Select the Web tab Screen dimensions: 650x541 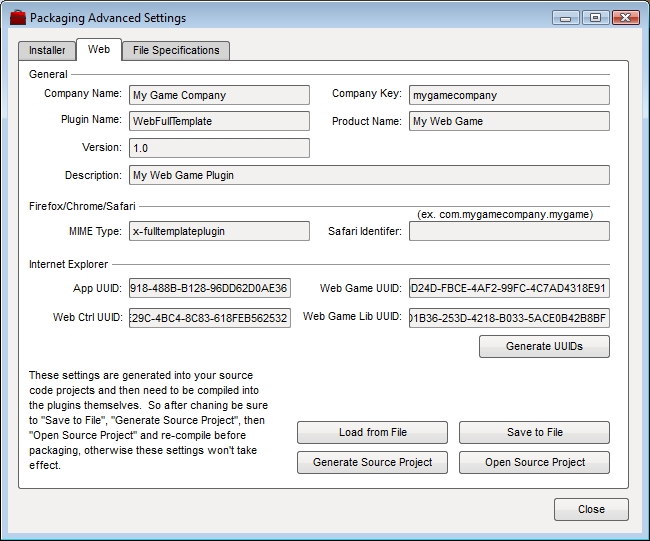[99, 49]
